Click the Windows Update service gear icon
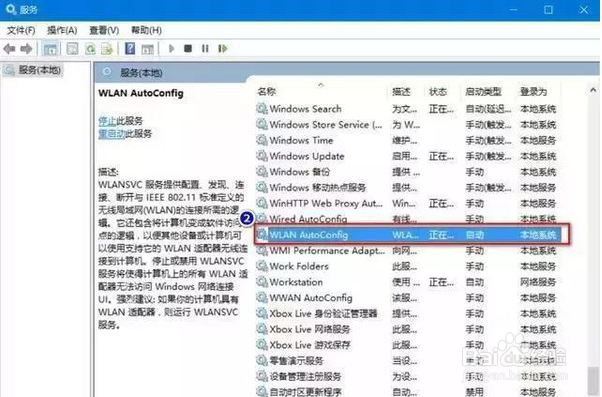Screen dimensions: 602x397 [262, 156]
